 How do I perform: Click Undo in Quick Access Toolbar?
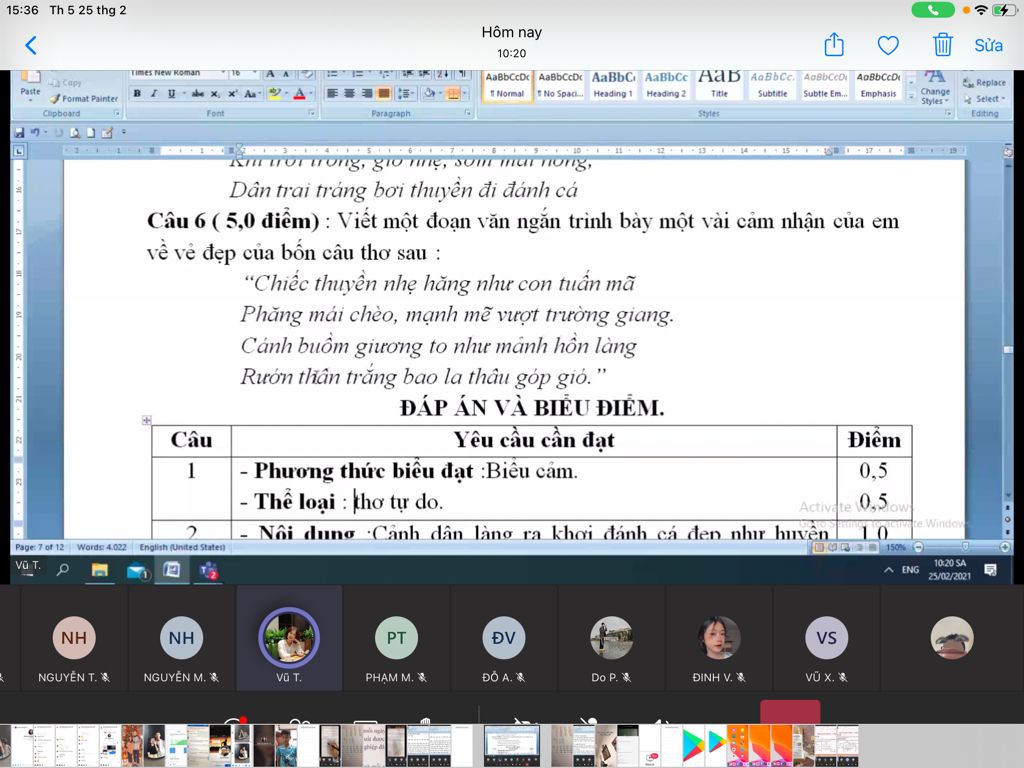(x=35, y=133)
